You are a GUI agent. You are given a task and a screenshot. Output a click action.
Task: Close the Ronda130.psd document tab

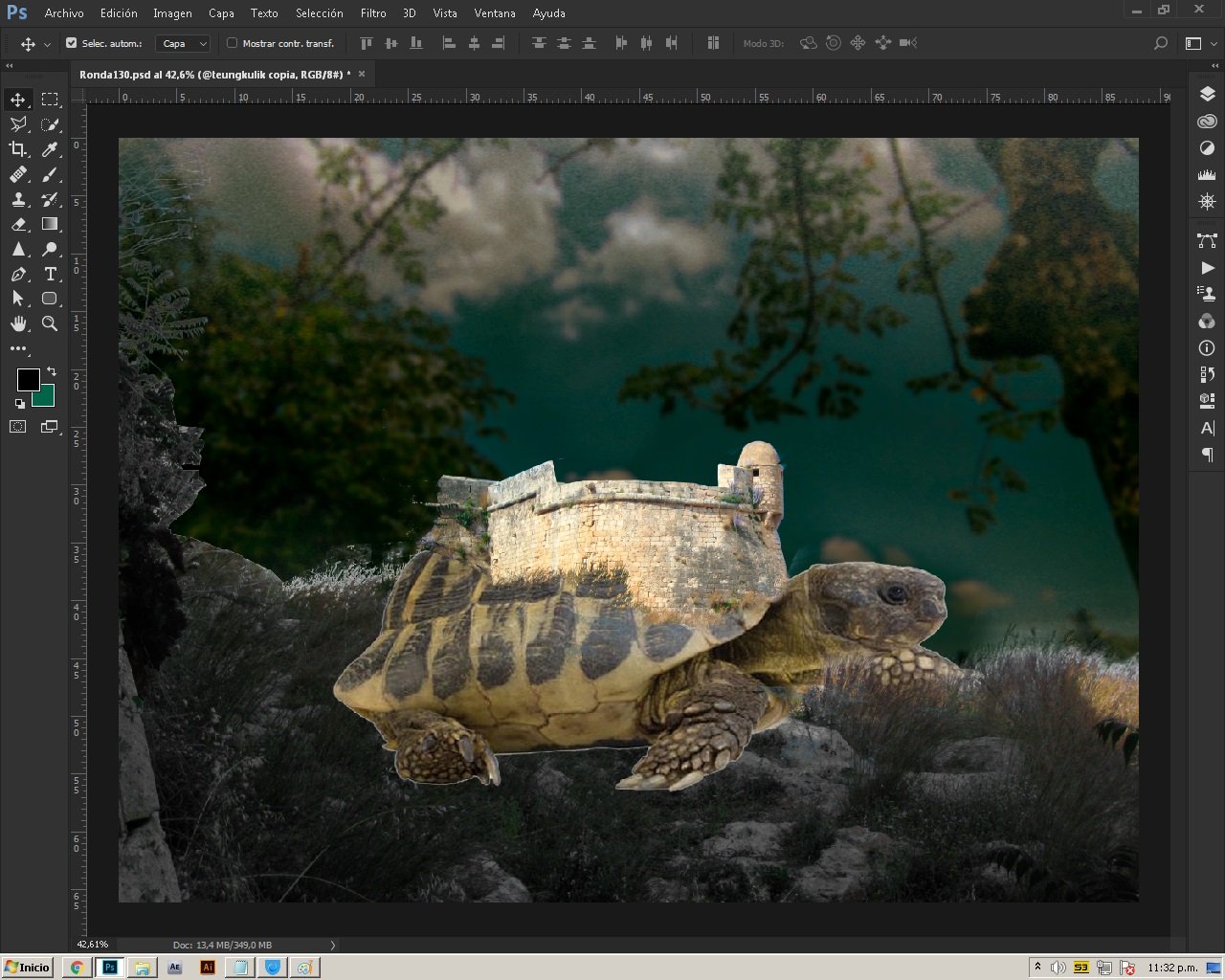[x=362, y=74]
